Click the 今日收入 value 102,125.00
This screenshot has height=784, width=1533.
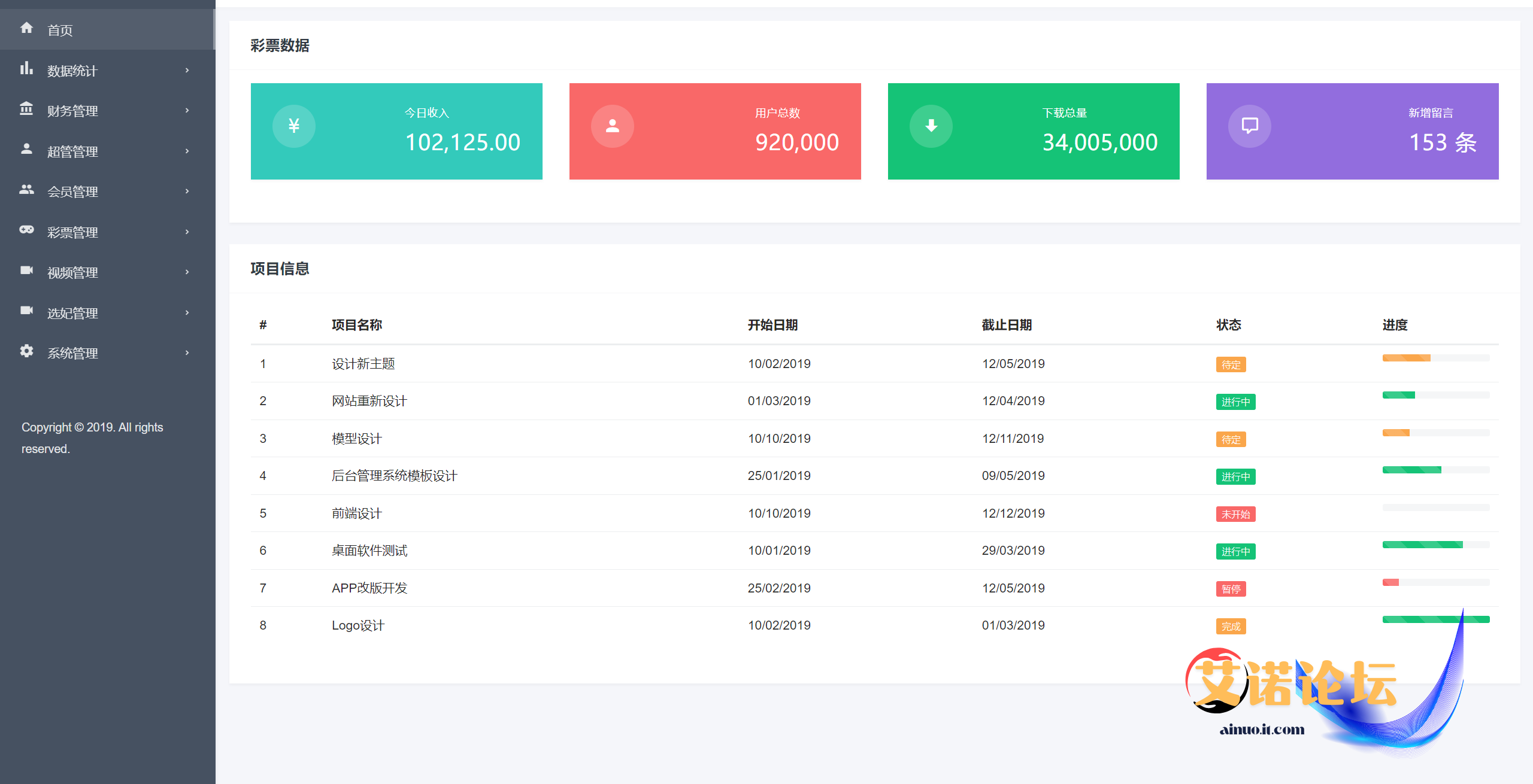(462, 142)
